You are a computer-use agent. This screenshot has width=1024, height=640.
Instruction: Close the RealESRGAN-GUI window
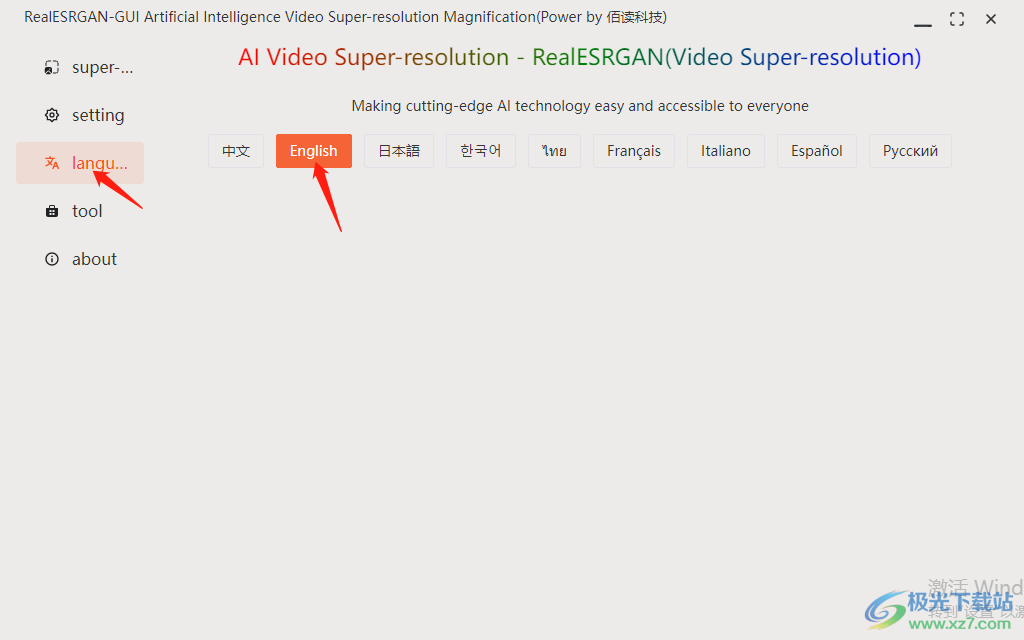(991, 20)
